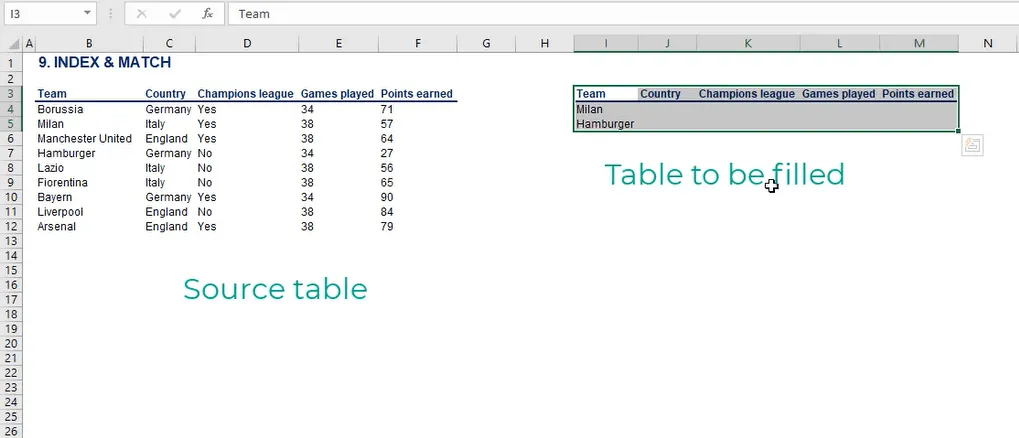Click the Select All corner triangle
Viewport: 1019px width, 438px height.
point(13,44)
